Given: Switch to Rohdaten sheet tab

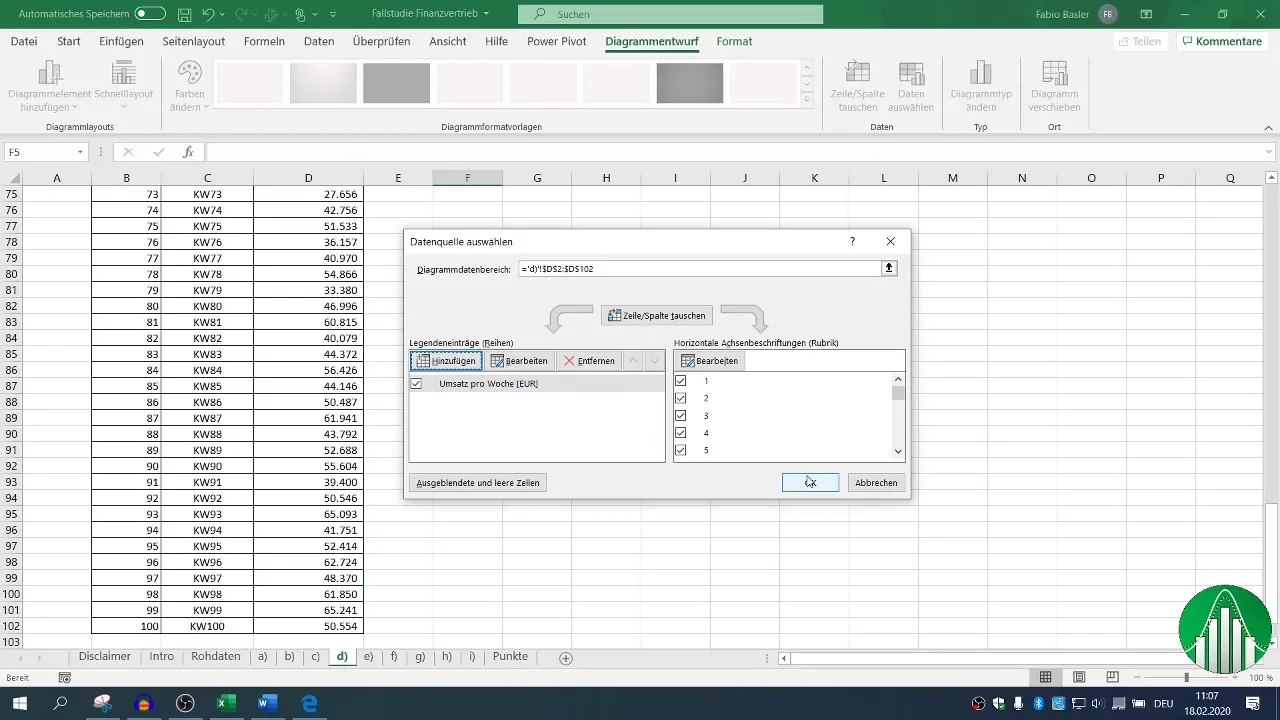Looking at the screenshot, I should (215, 657).
